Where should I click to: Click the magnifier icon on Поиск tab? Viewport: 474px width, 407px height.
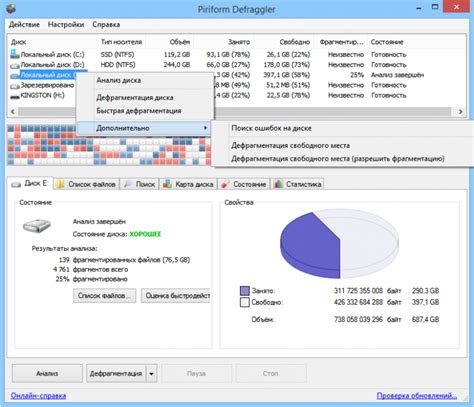click(x=128, y=184)
